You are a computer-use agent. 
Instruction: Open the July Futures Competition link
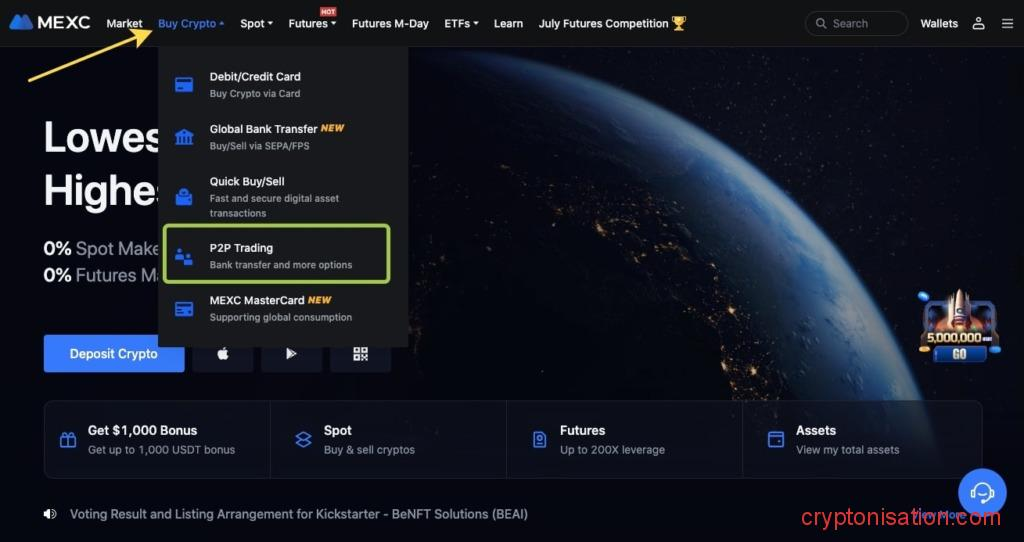pos(611,23)
